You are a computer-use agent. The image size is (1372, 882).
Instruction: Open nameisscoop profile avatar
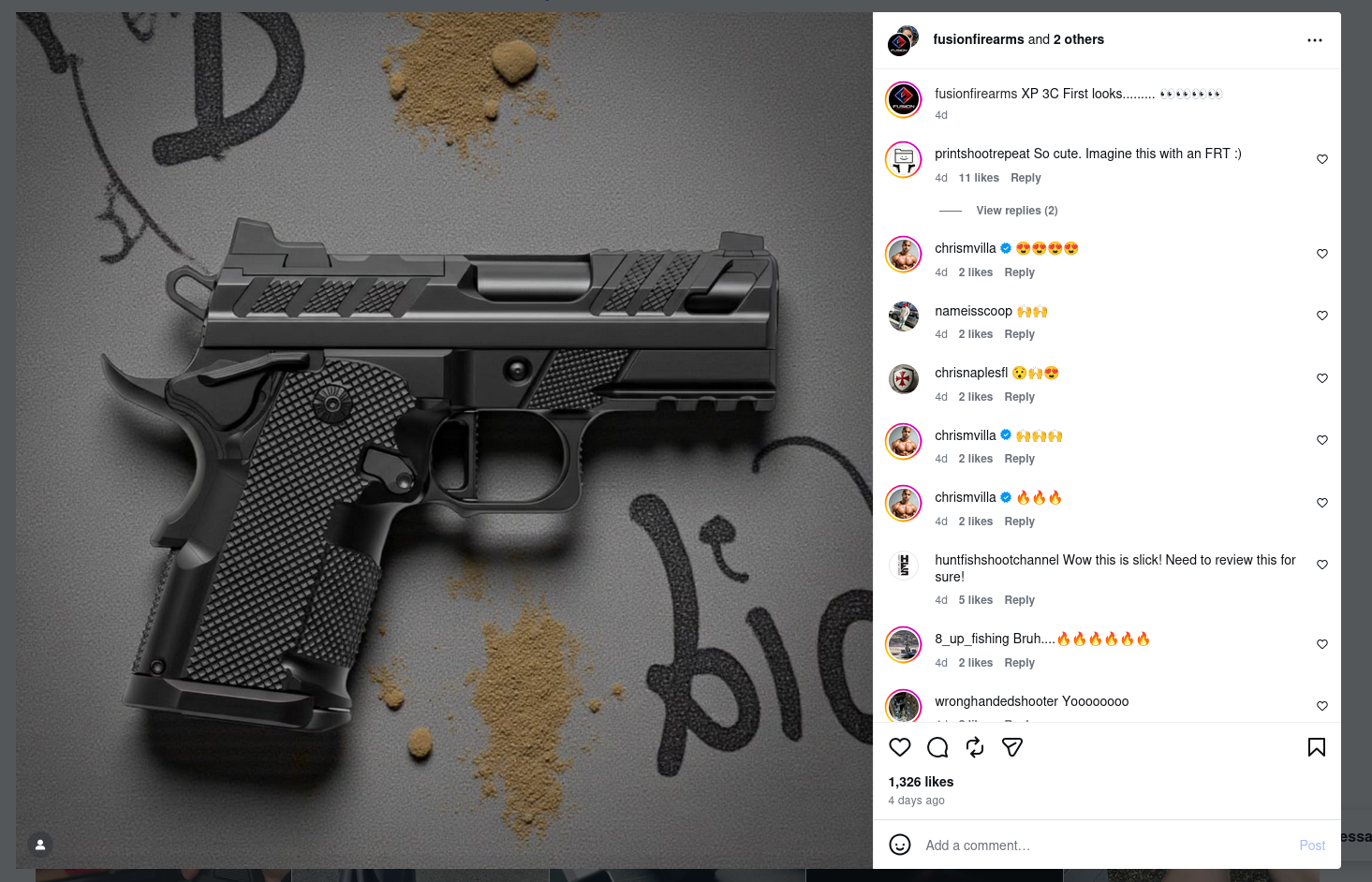(903, 316)
